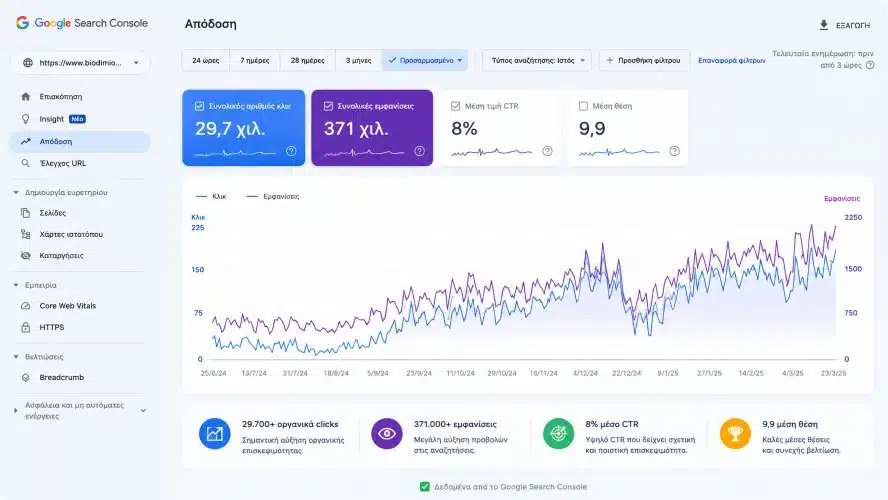Click the green Google Search Console data checkbox
This screenshot has height=500, width=888.
coord(425,486)
